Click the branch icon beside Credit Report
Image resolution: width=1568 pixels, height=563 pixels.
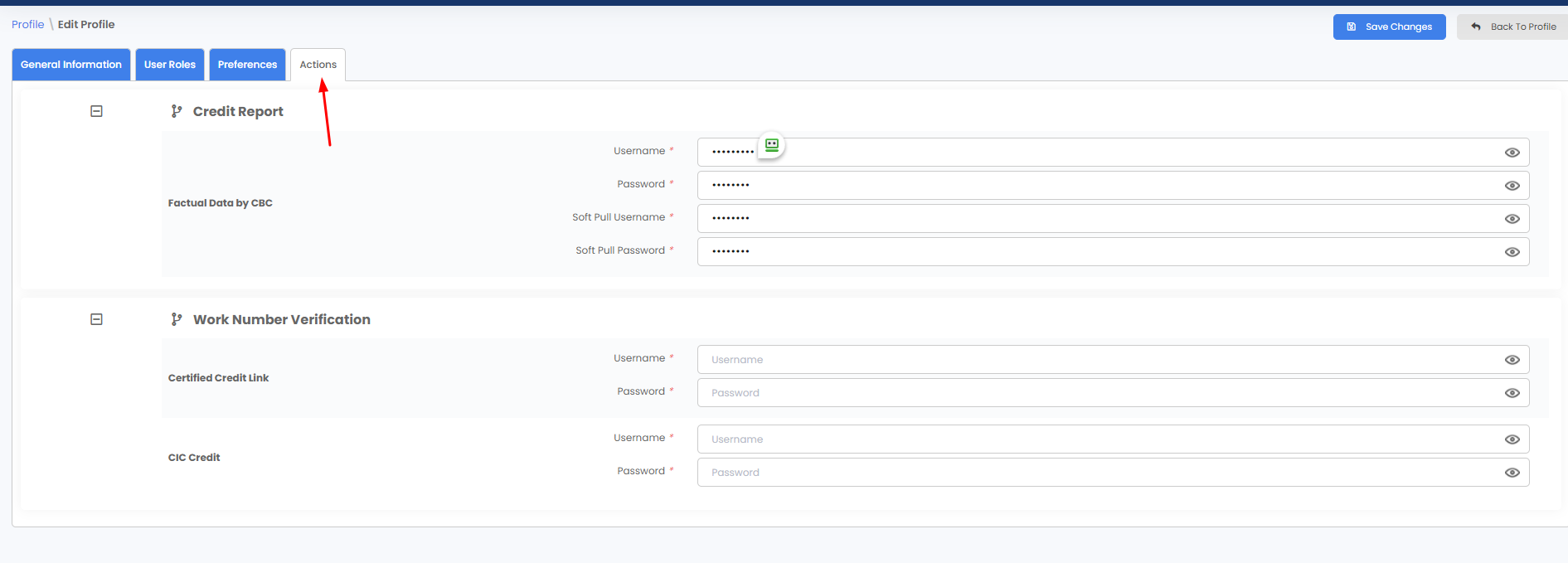(x=177, y=111)
